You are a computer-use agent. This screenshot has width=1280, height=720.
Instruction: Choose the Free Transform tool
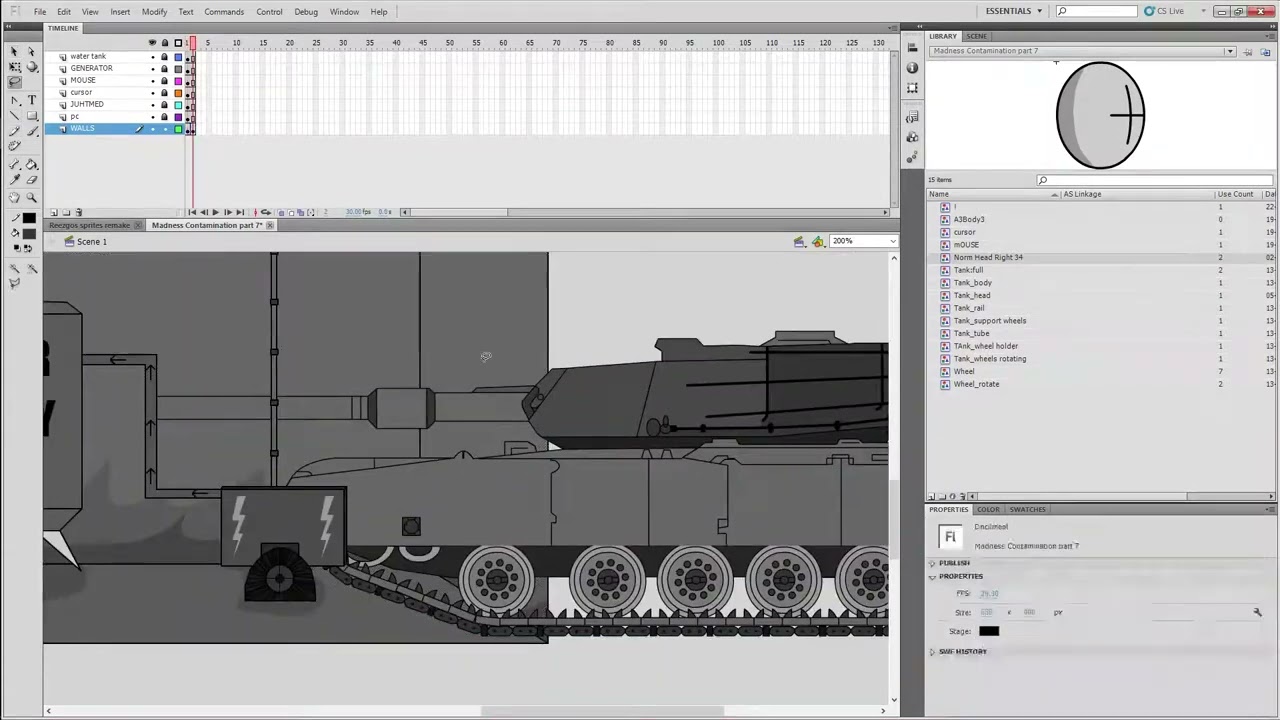click(x=15, y=67)
